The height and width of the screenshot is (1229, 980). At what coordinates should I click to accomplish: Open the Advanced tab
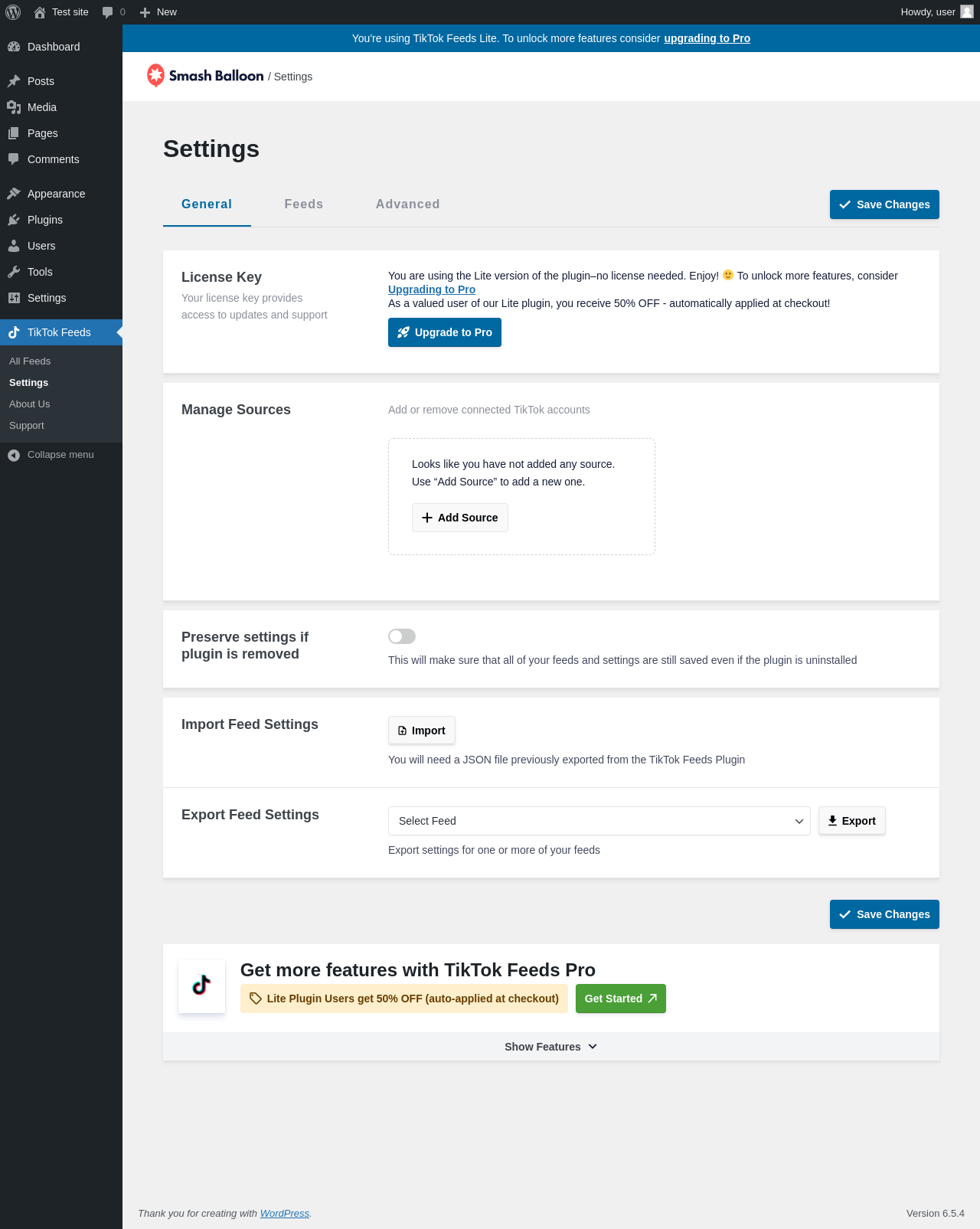408,204
